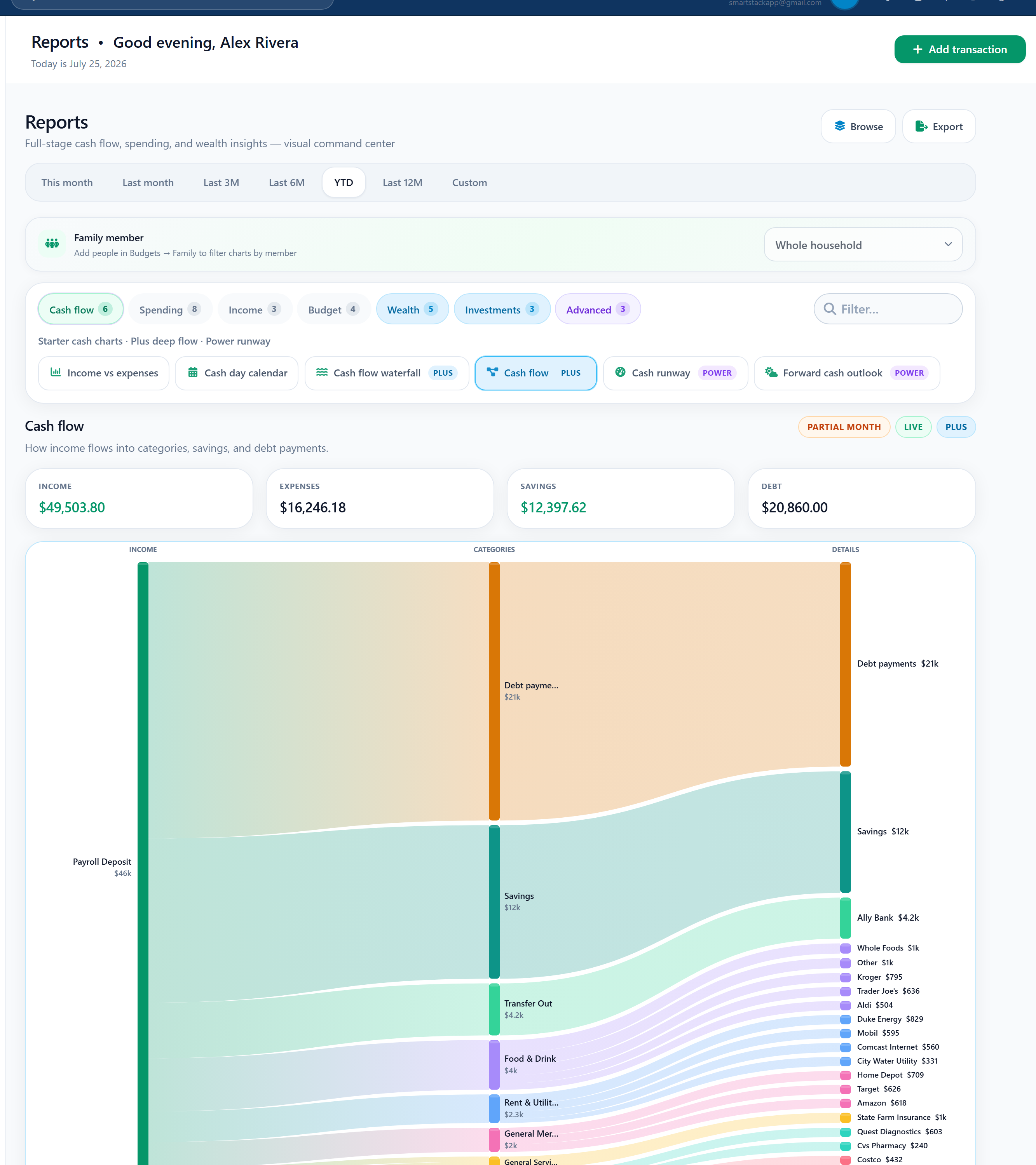Click the teal Savings category bar

[x=494, y=902]
